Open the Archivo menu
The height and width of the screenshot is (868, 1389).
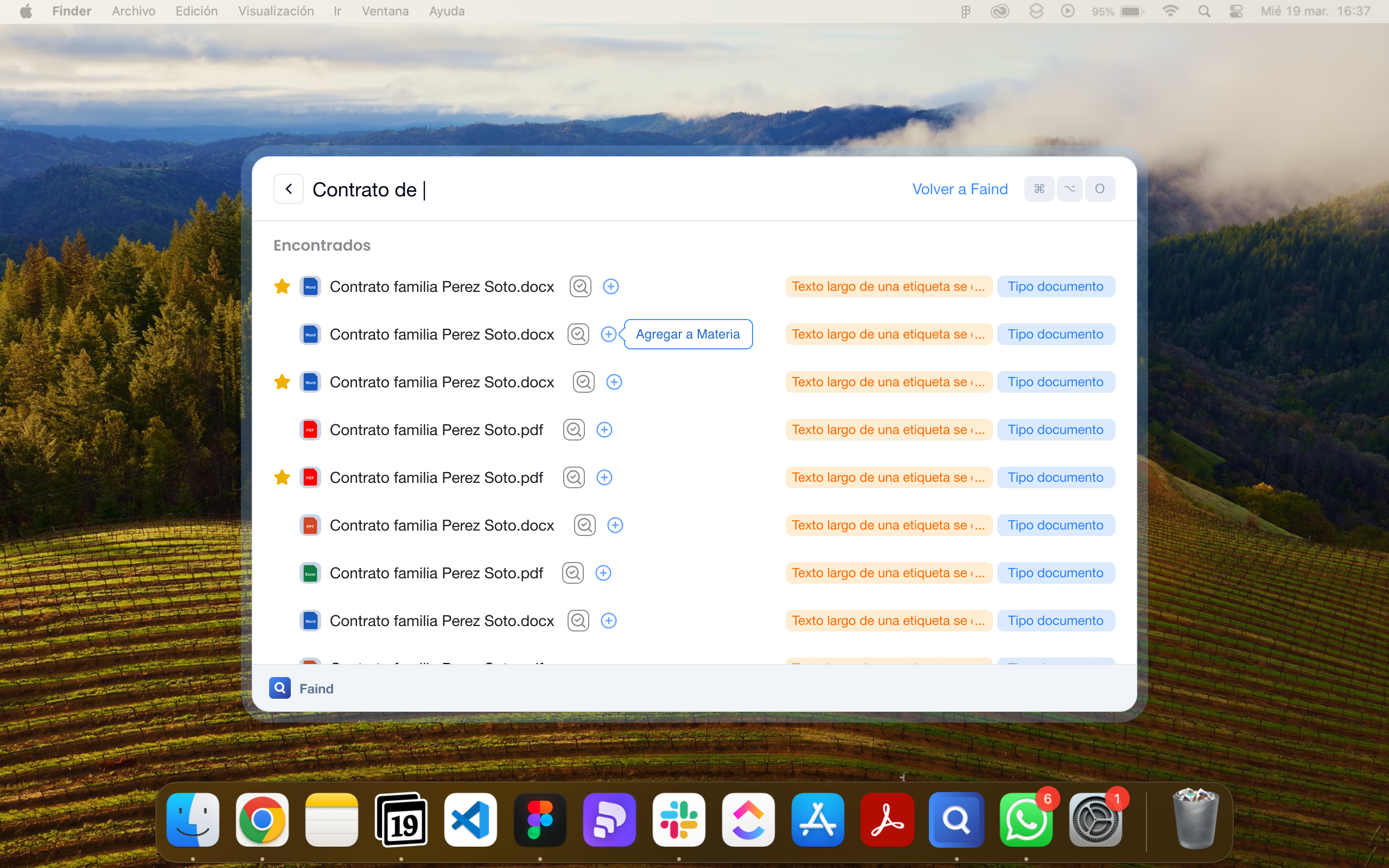click(133, 11)
